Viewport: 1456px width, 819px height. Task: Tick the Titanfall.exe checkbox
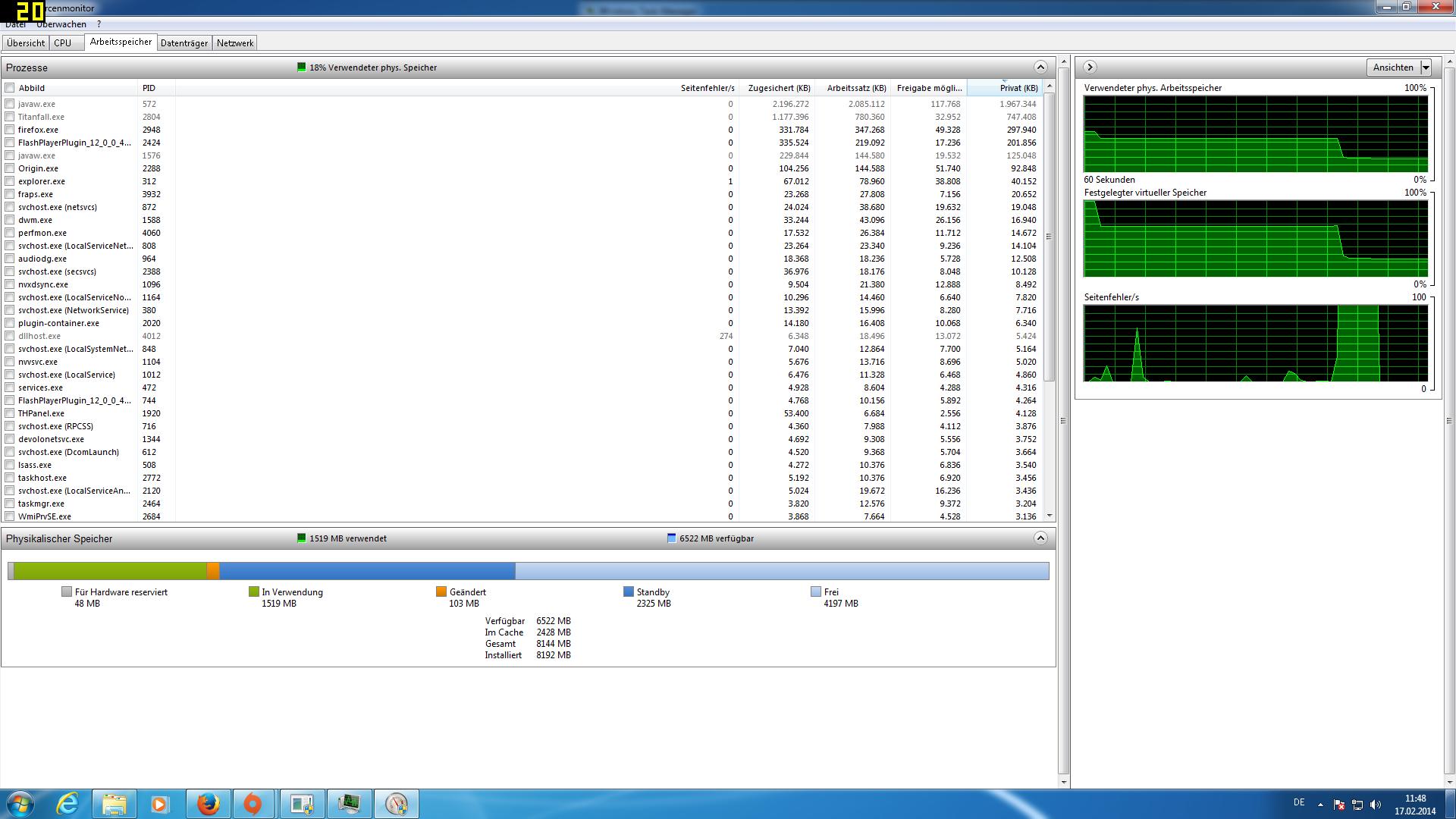pyautogui.click(x=10, y=117)
